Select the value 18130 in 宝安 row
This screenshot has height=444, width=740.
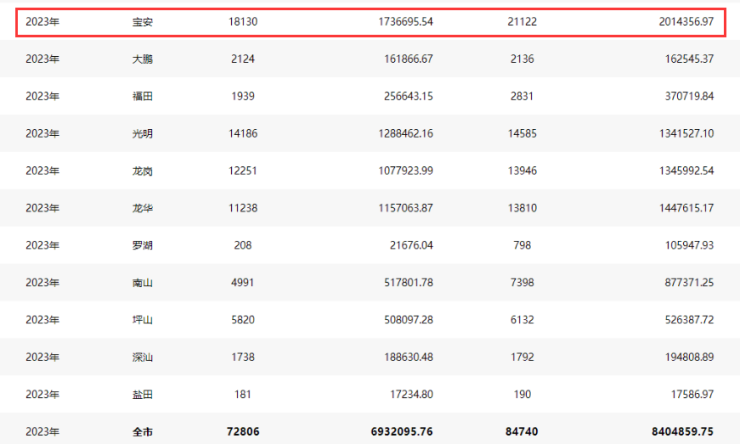(x=243, y=21)
